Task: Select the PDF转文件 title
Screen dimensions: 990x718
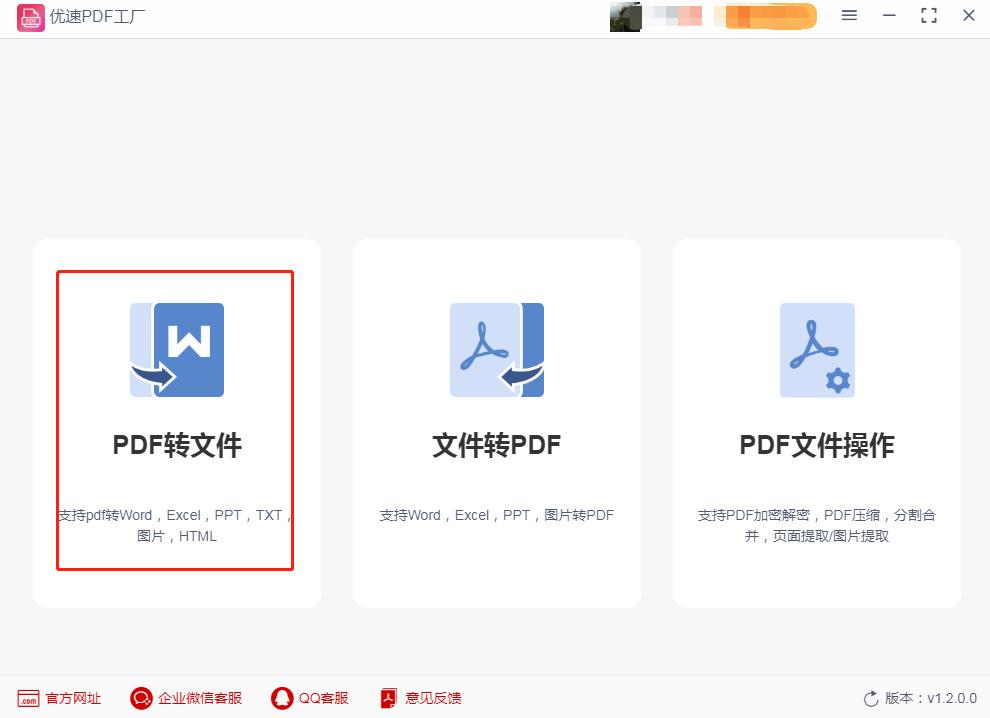Action: click(177, 445)
